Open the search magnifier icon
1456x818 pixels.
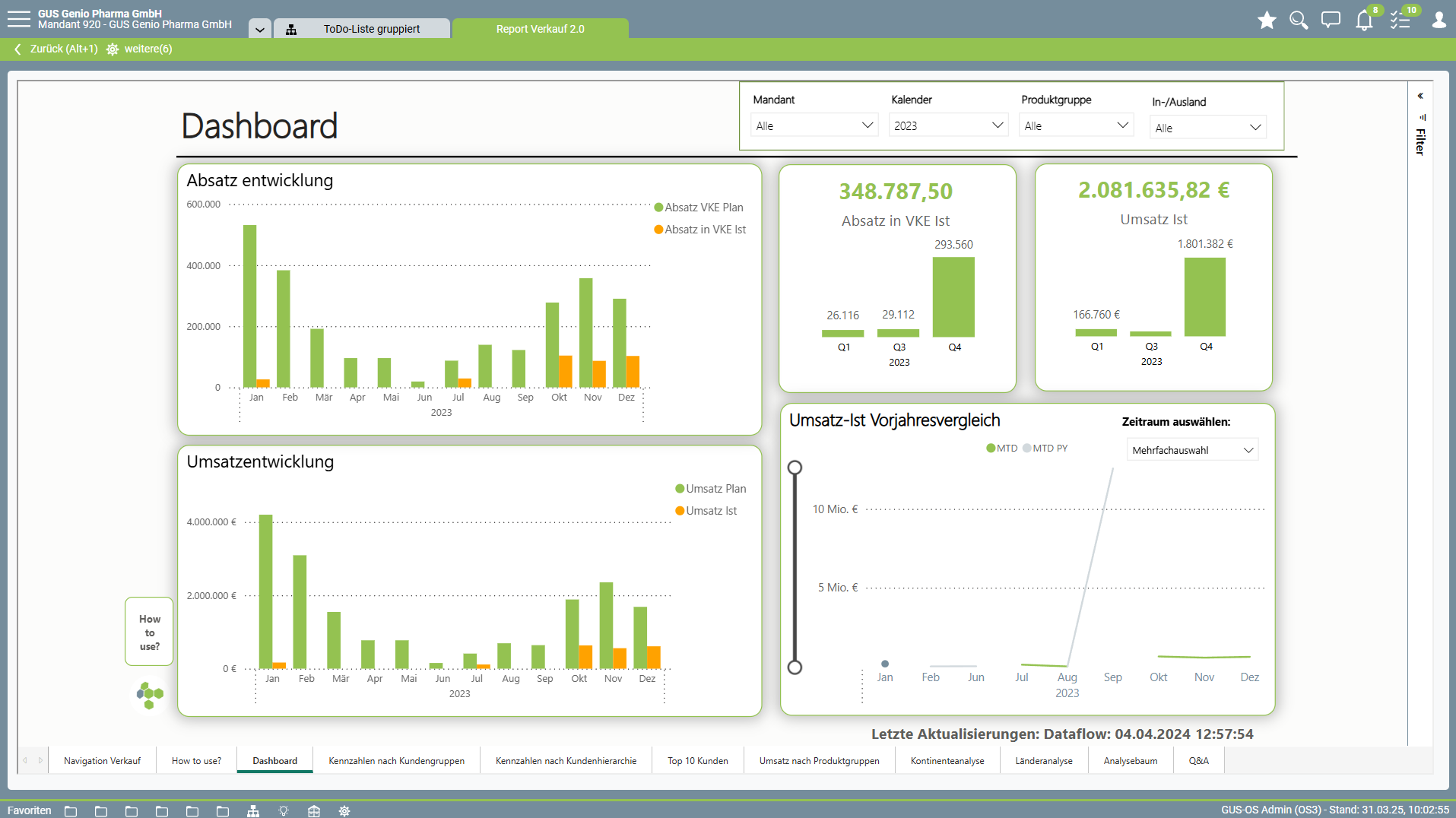tap(1299, 21)
